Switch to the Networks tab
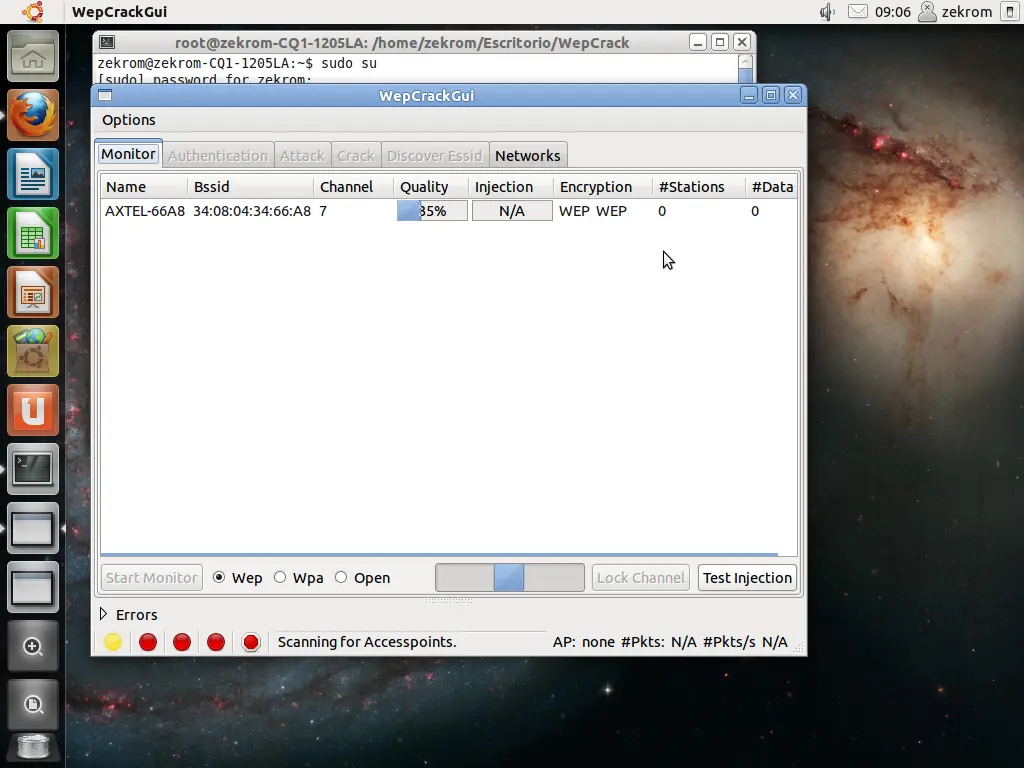This screenshot has width=1024, height=768. 528,155
